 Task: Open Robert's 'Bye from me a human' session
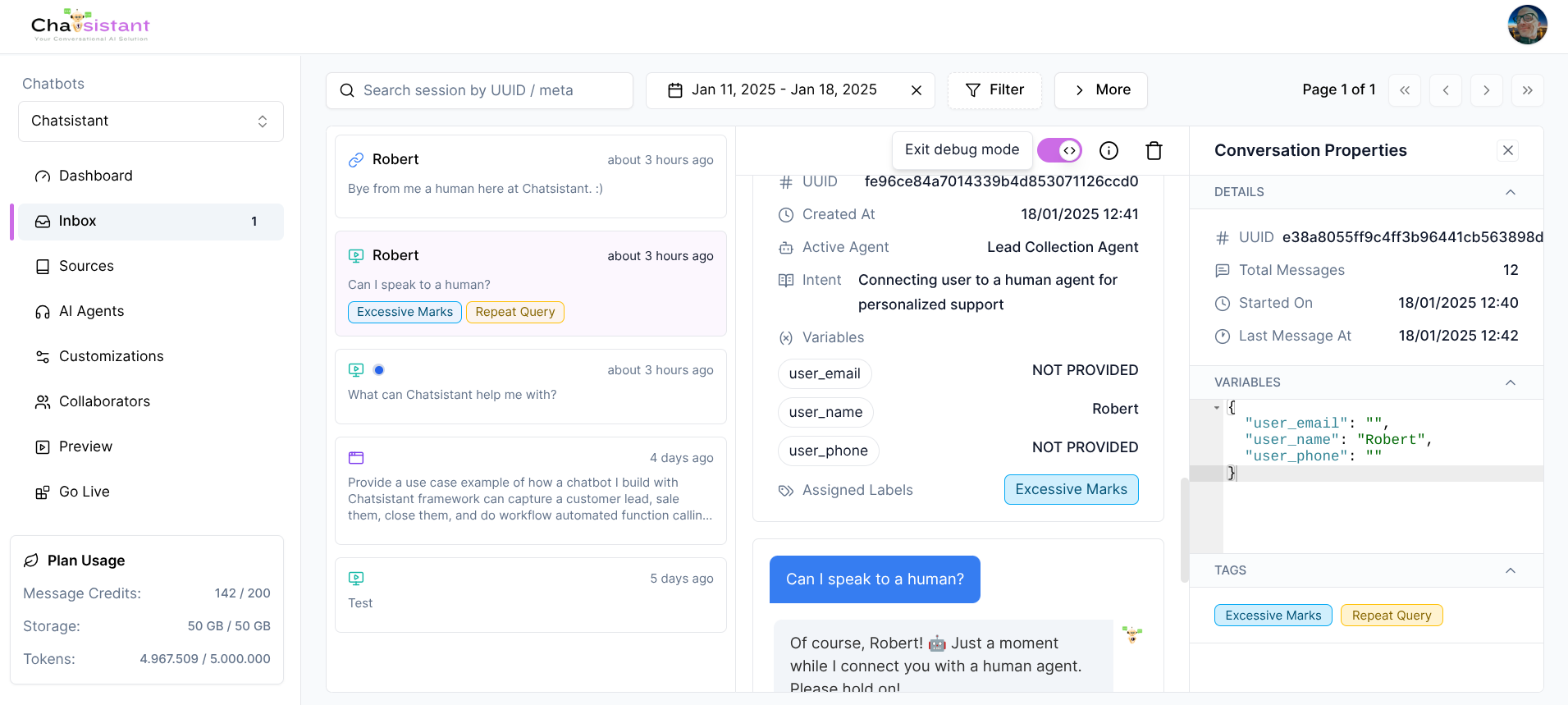point(531,176)
